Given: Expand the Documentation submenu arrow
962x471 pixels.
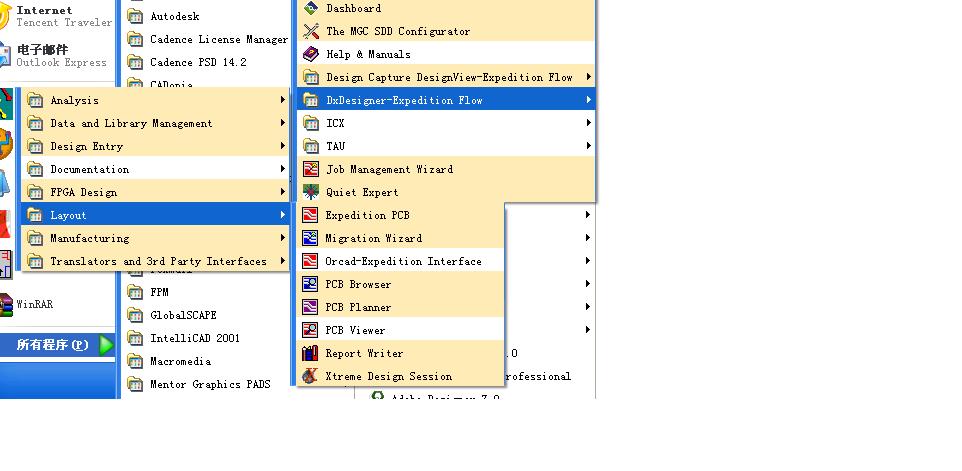Looking at the screenshot, I should tap(283, 169).
